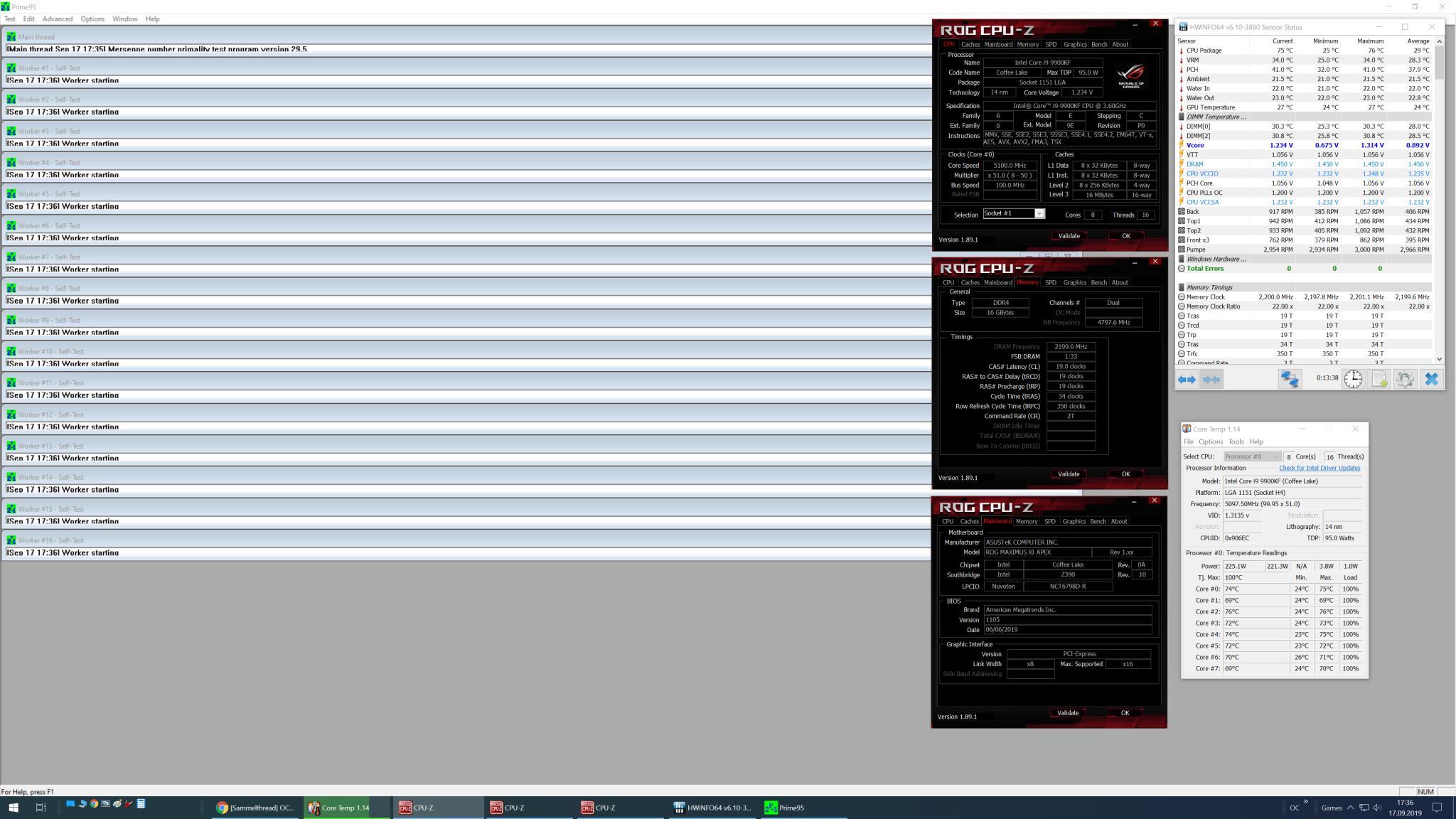This screenshot has height=819, width=1456.
Task: Start HWiNFO sensor logging file icon
Action: (1379, 379)
